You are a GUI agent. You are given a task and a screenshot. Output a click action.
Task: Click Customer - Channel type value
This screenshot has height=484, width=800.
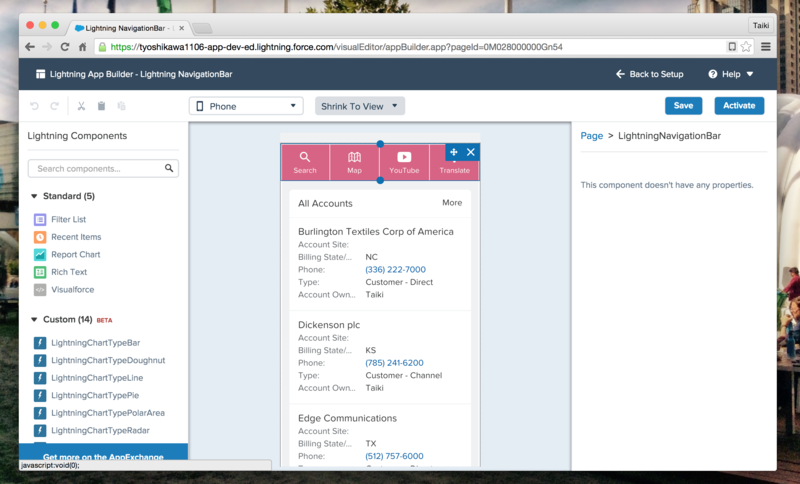click(404, 375)
